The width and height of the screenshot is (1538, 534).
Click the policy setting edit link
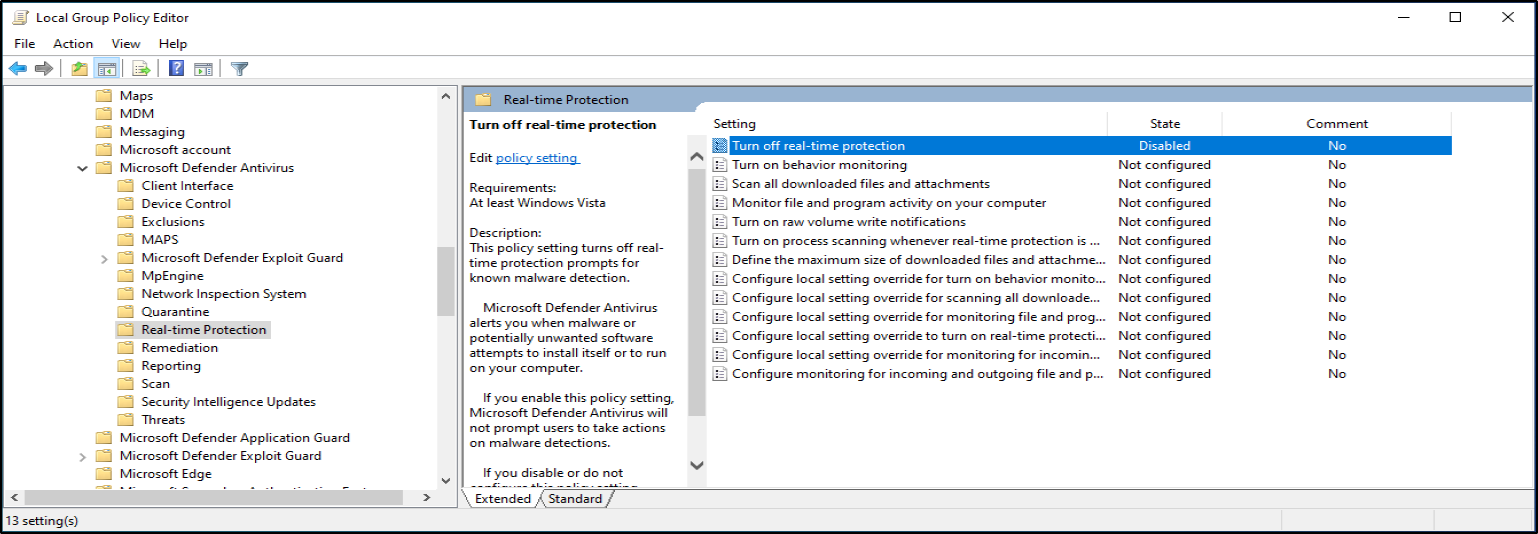pyautogui.click(x=537, y=158)
